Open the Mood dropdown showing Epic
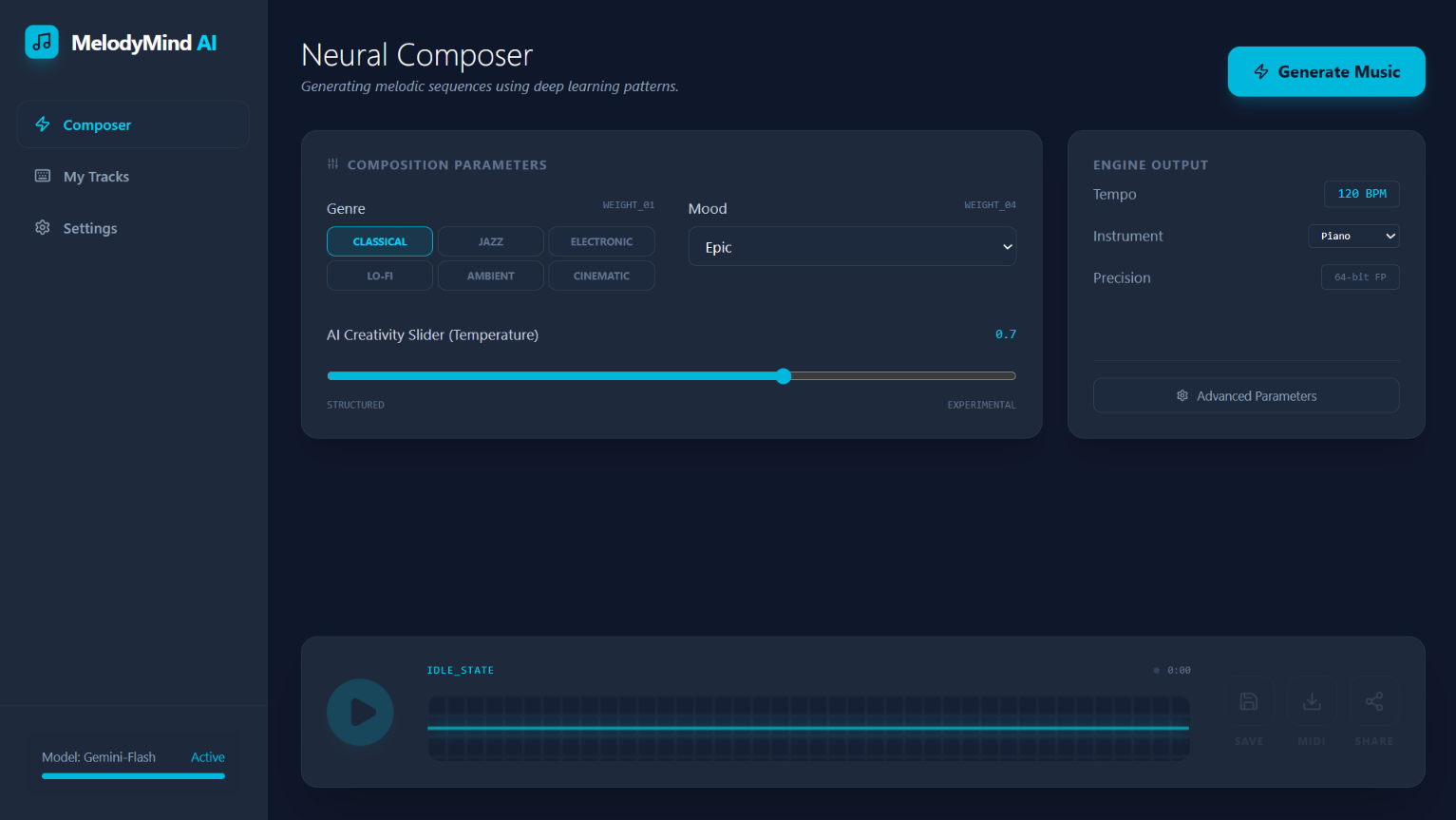This screenshot has width=1456, height=820. click(x=852, y=246)
